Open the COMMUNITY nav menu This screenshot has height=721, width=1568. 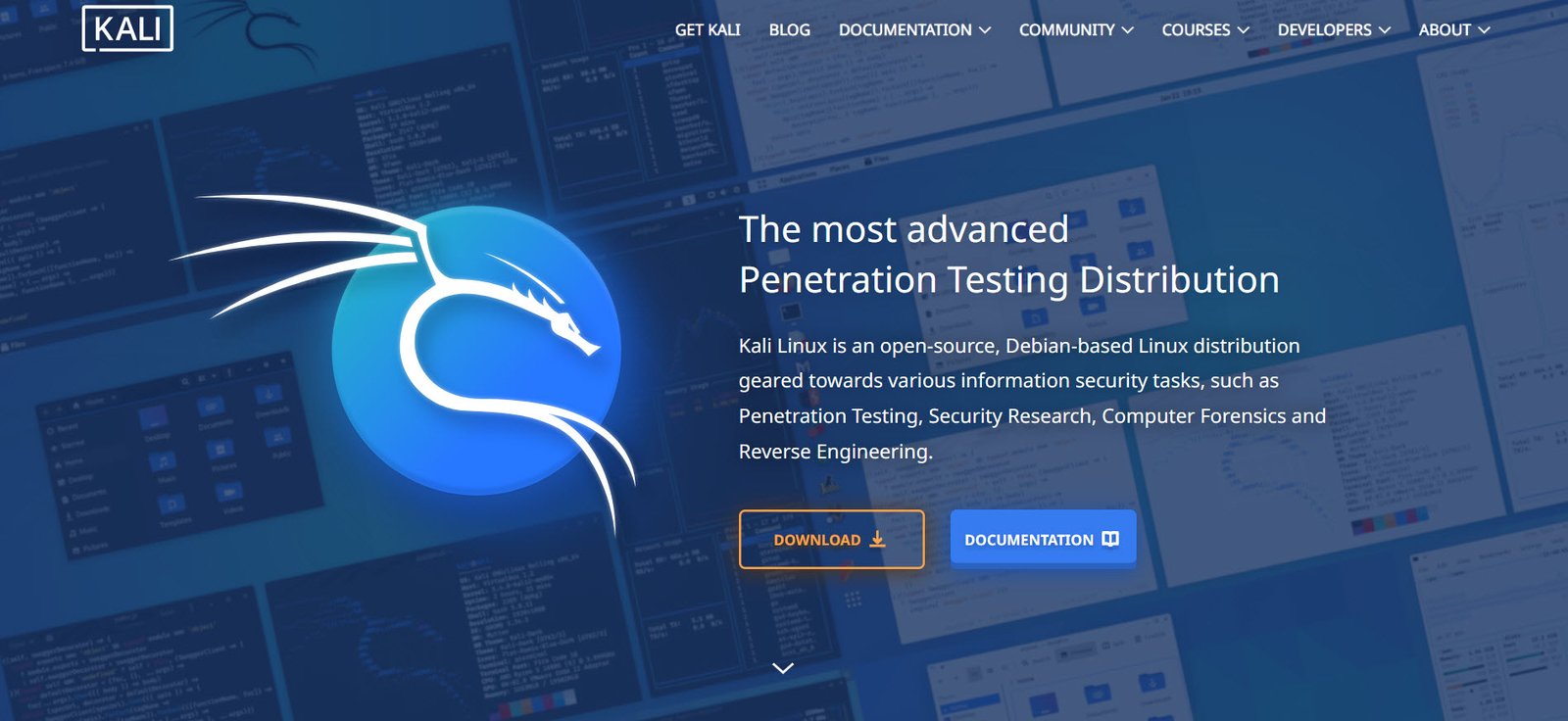coord(1076,30)
